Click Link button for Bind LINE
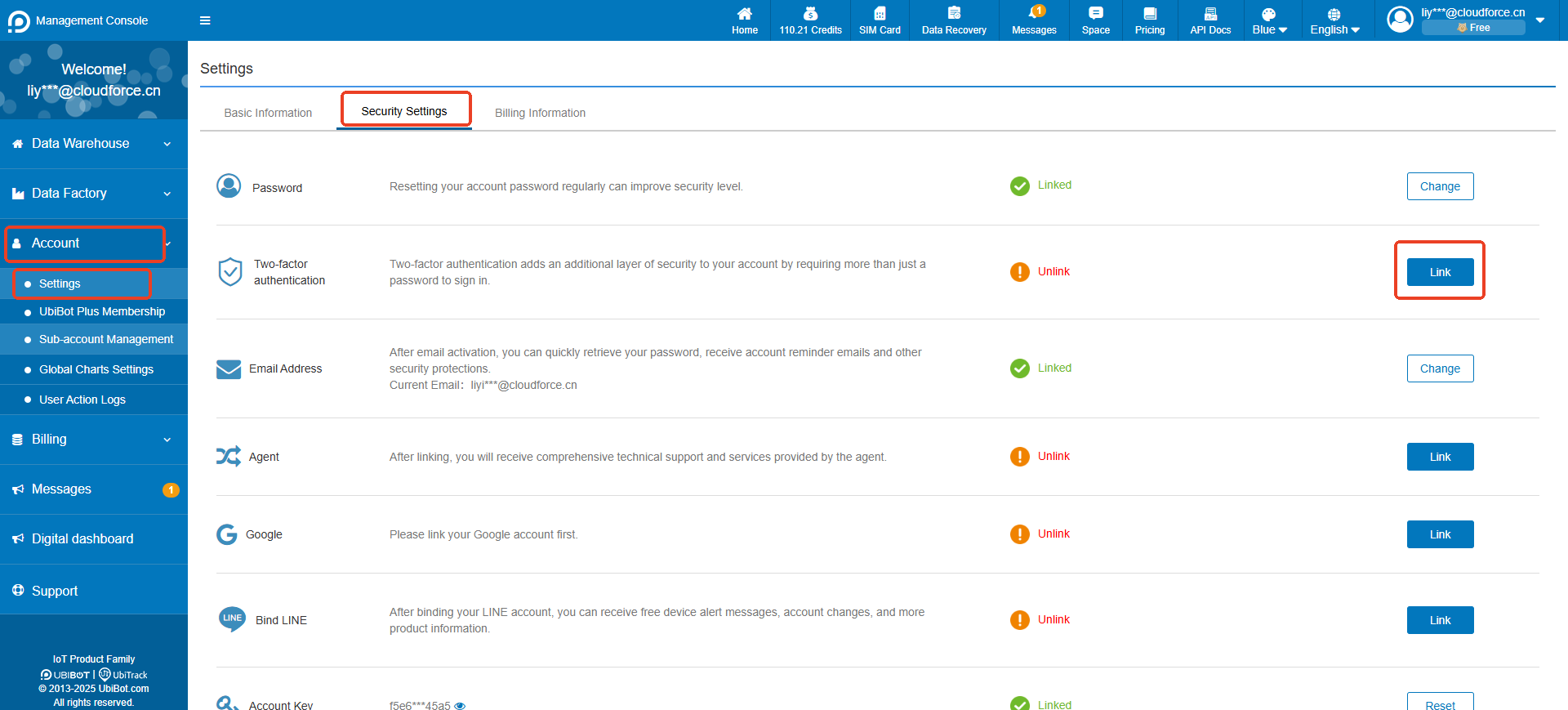Viewport: 1568px width, 710px height. (1440, 620)
